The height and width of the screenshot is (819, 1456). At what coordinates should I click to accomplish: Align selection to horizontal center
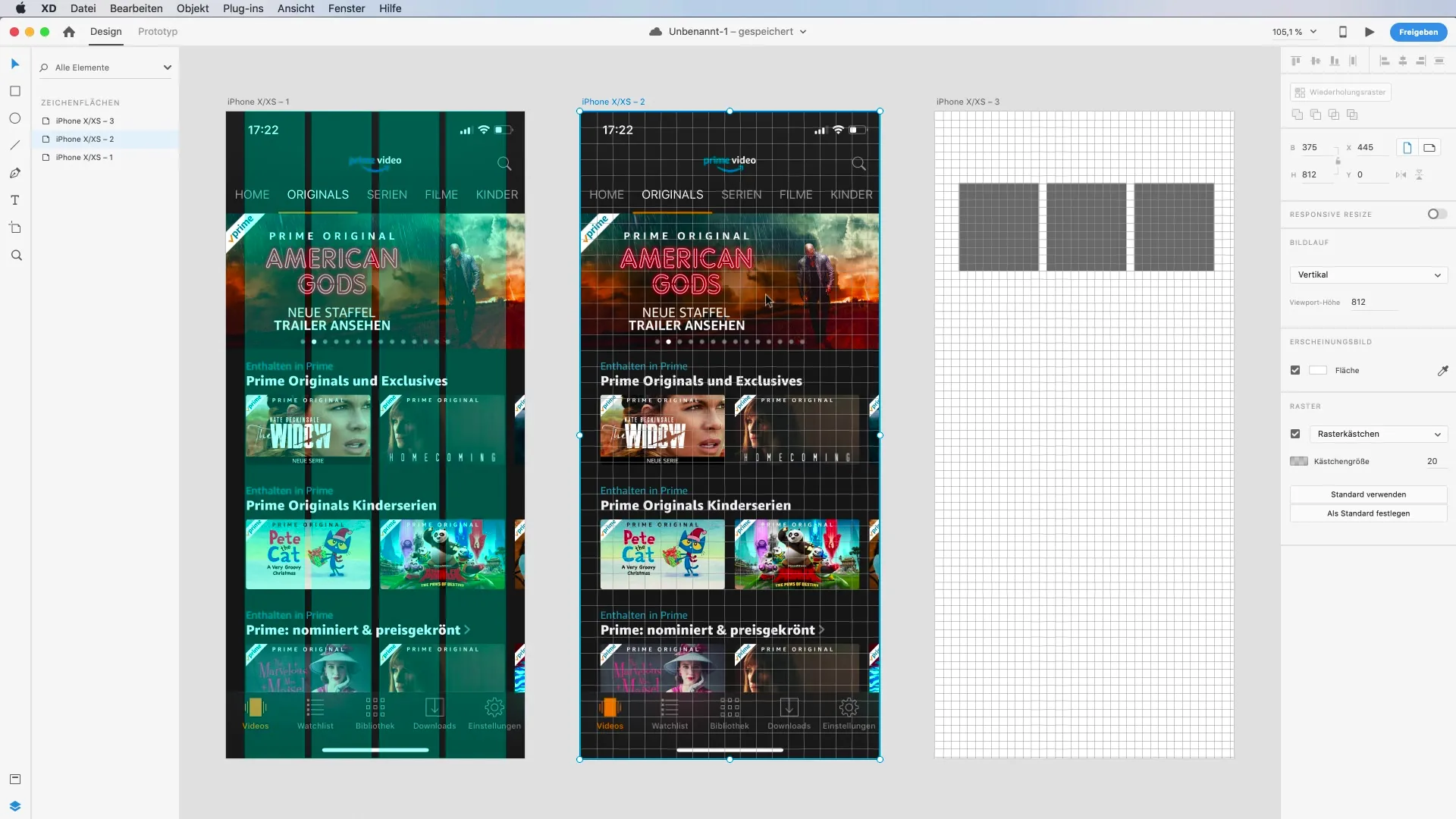point(1403,61)
